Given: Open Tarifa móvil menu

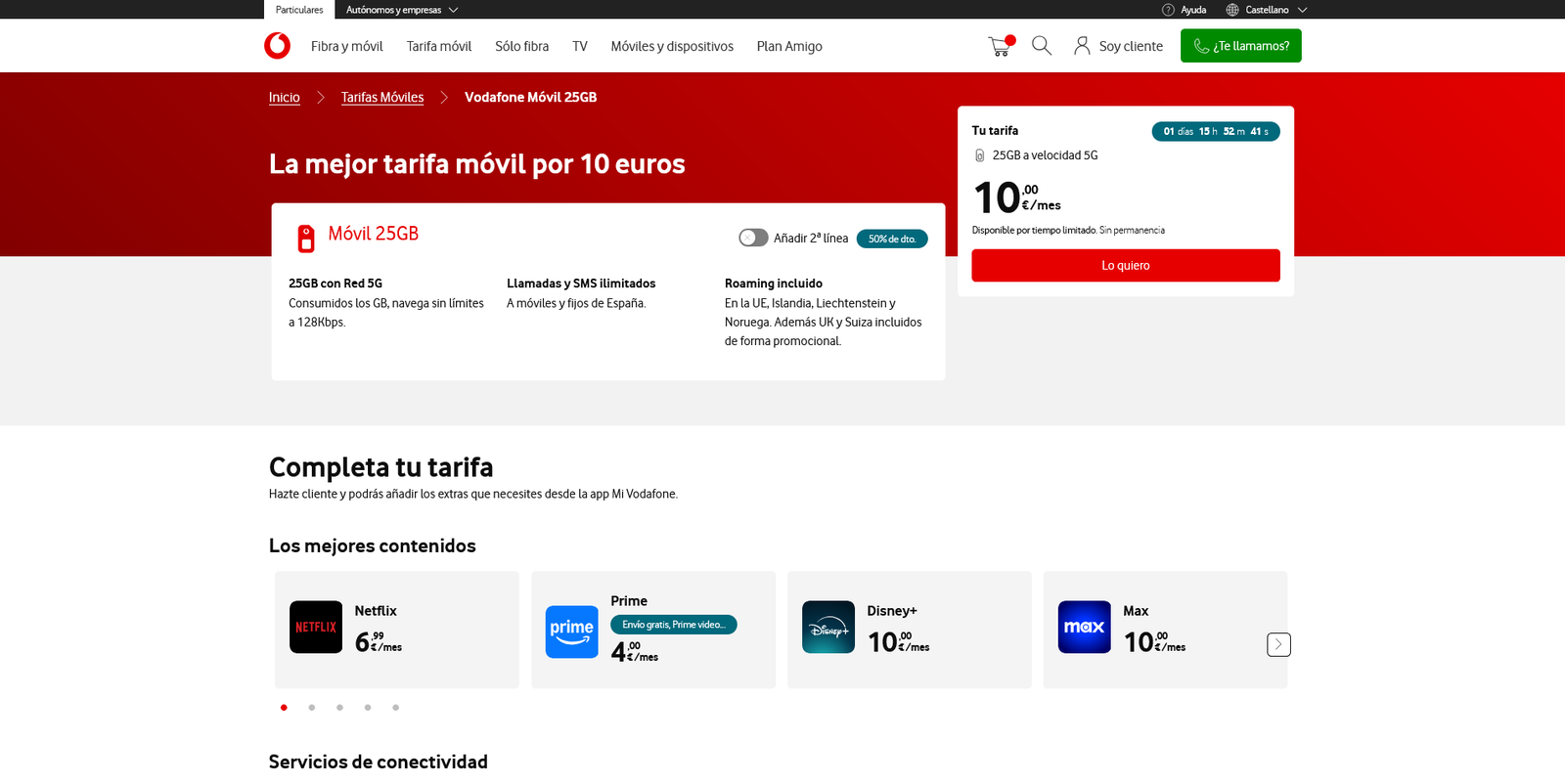Looking at the screenshot, I should tap(439, 46).
